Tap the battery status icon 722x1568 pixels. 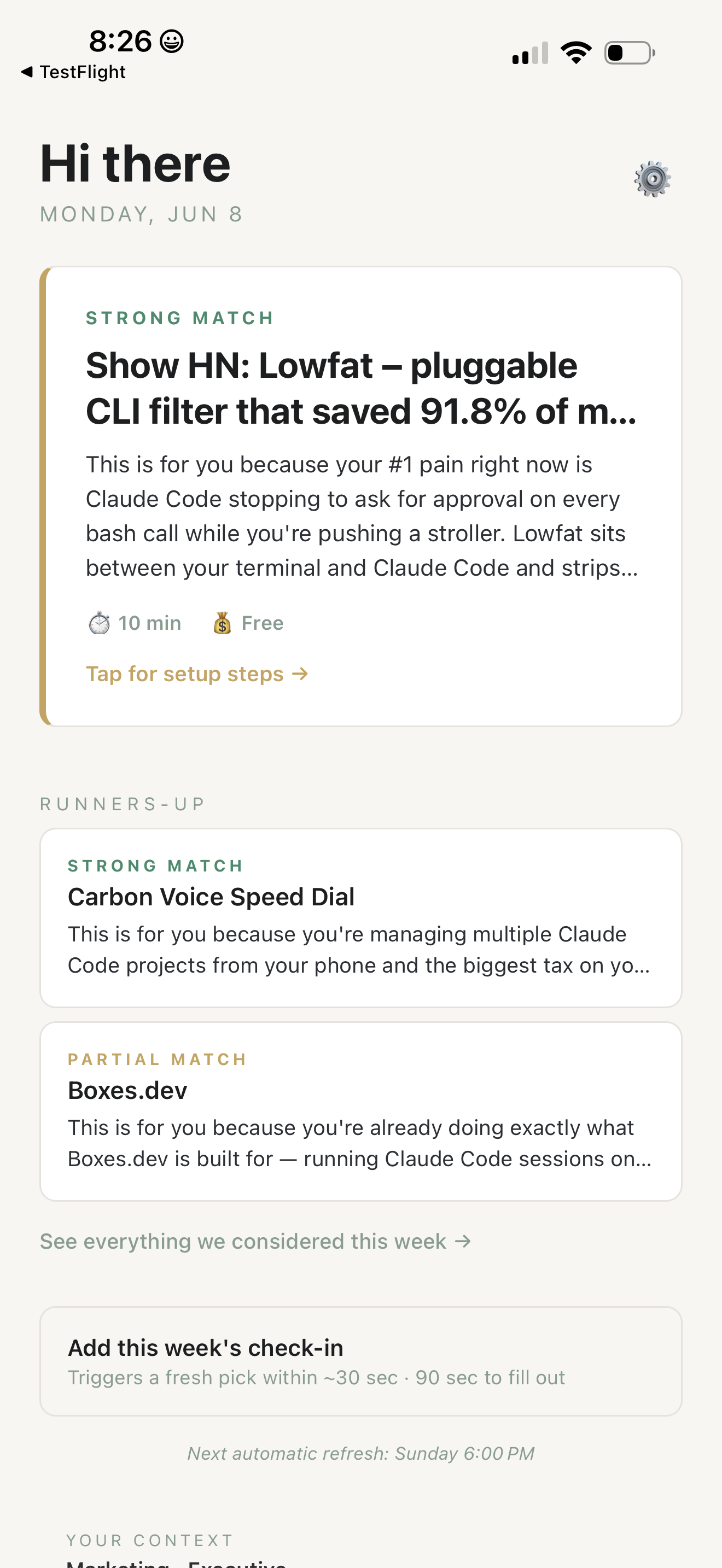pyautogui.click(x=630, y=53)
